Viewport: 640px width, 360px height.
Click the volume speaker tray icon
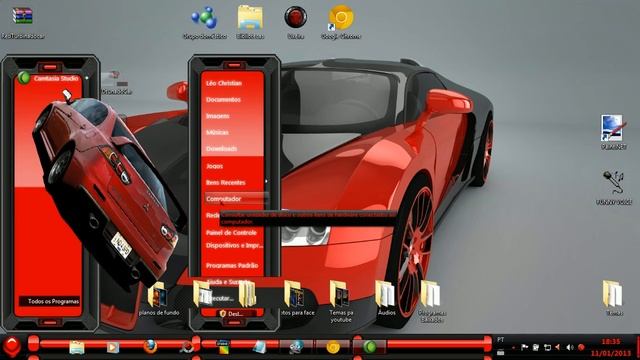(570, 347)
